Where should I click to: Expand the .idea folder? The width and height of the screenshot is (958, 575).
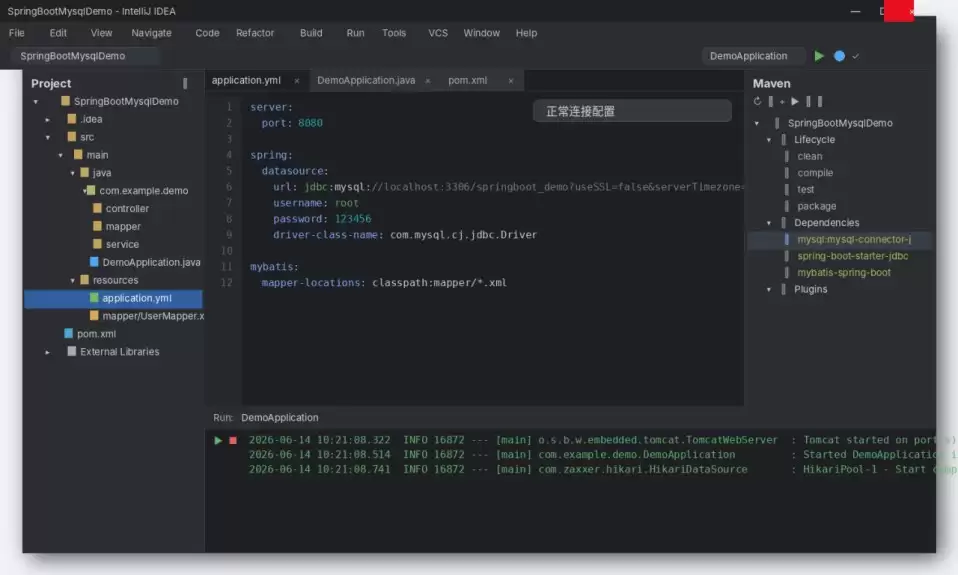coord(48,119)
